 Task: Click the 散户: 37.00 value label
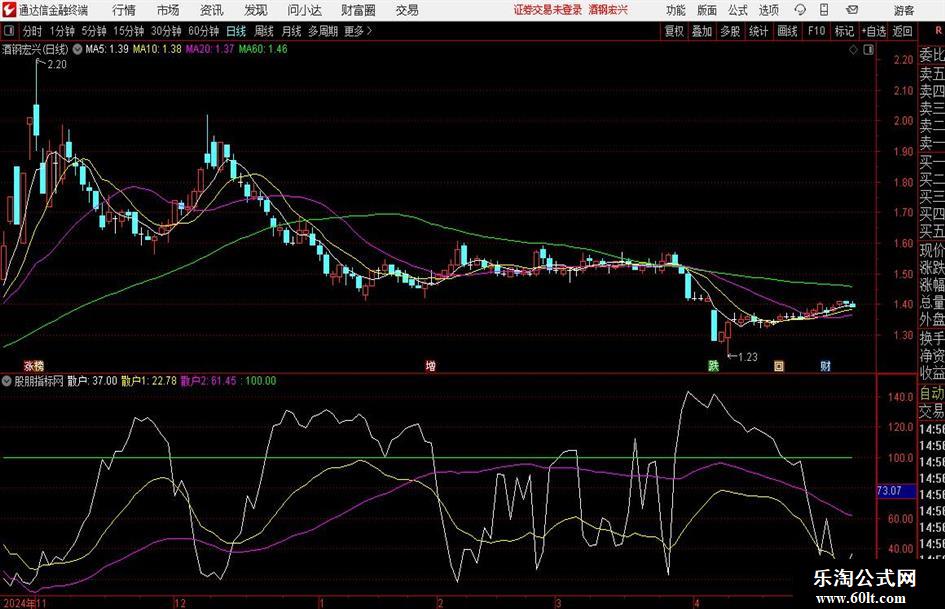tap(92, 381)
